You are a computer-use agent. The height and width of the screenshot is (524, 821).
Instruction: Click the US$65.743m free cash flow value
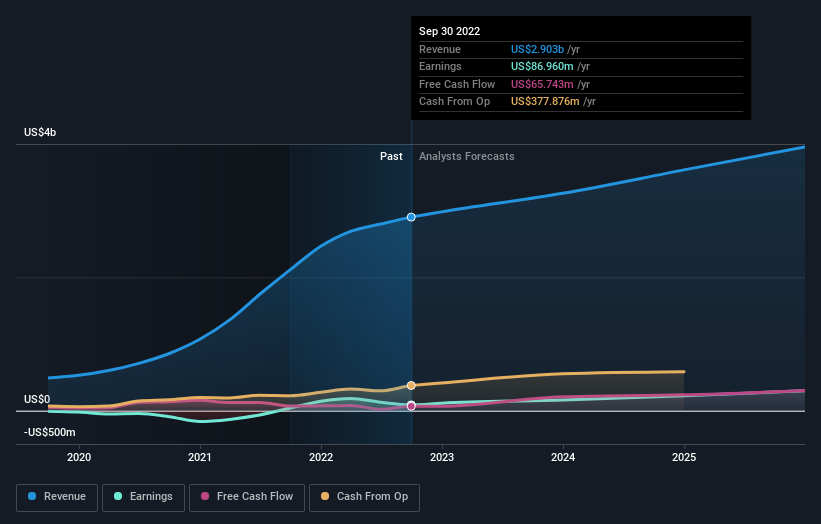coord(542,84)
